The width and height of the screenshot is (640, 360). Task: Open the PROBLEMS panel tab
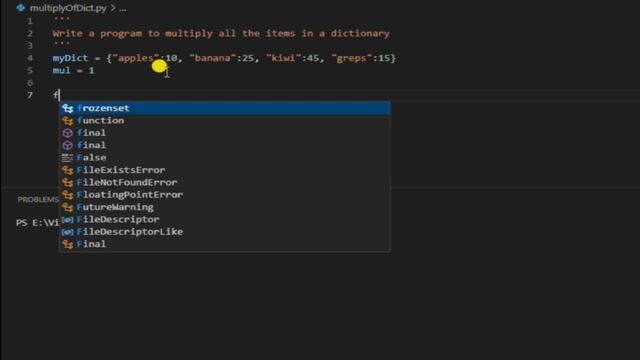pyautogui.click(x=38, y=200)
